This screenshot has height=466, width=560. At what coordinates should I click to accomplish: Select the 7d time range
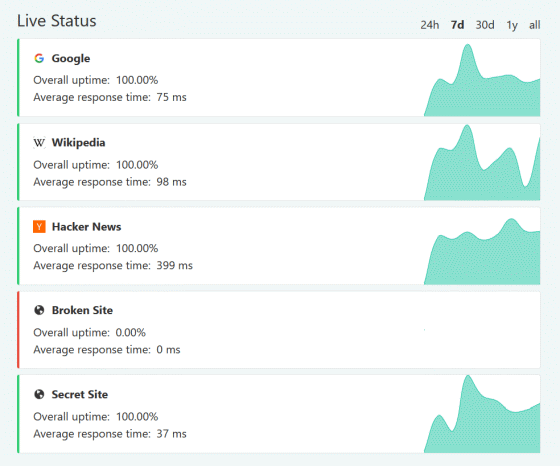click(457, 25)
